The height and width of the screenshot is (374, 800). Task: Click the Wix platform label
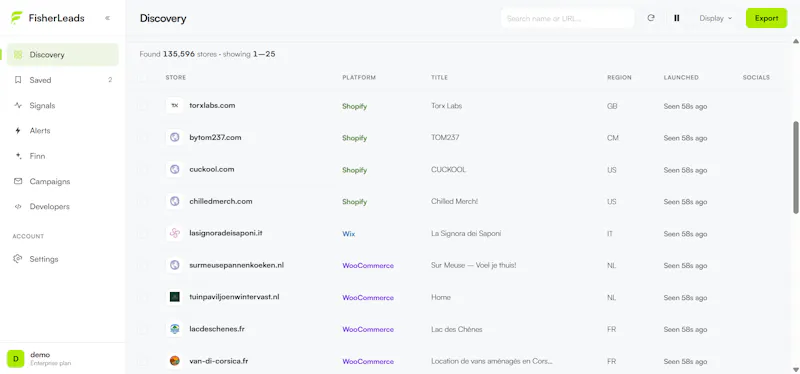click(348, 234)
